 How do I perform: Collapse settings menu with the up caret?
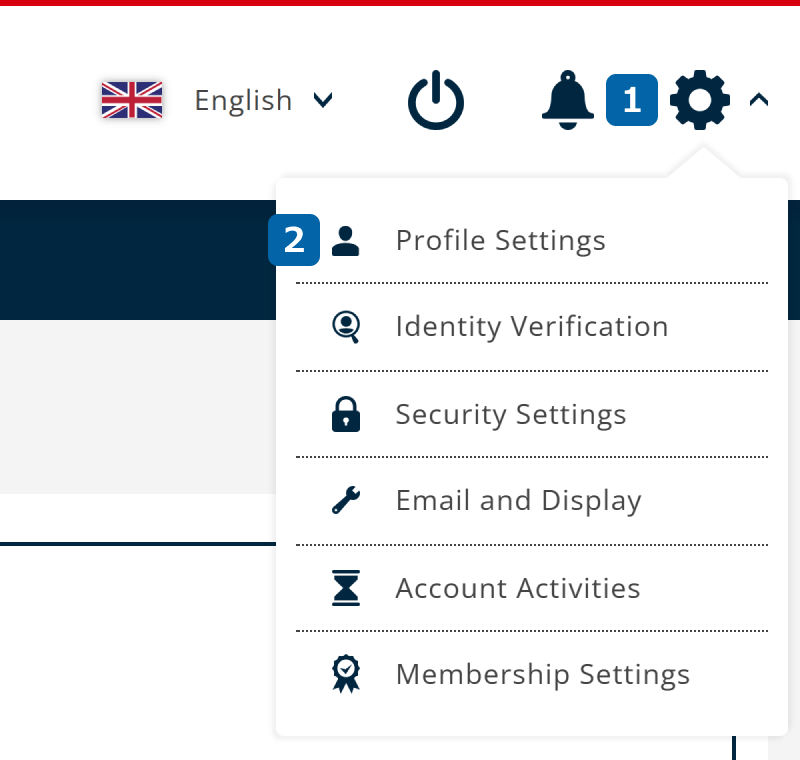click(758, 100)
